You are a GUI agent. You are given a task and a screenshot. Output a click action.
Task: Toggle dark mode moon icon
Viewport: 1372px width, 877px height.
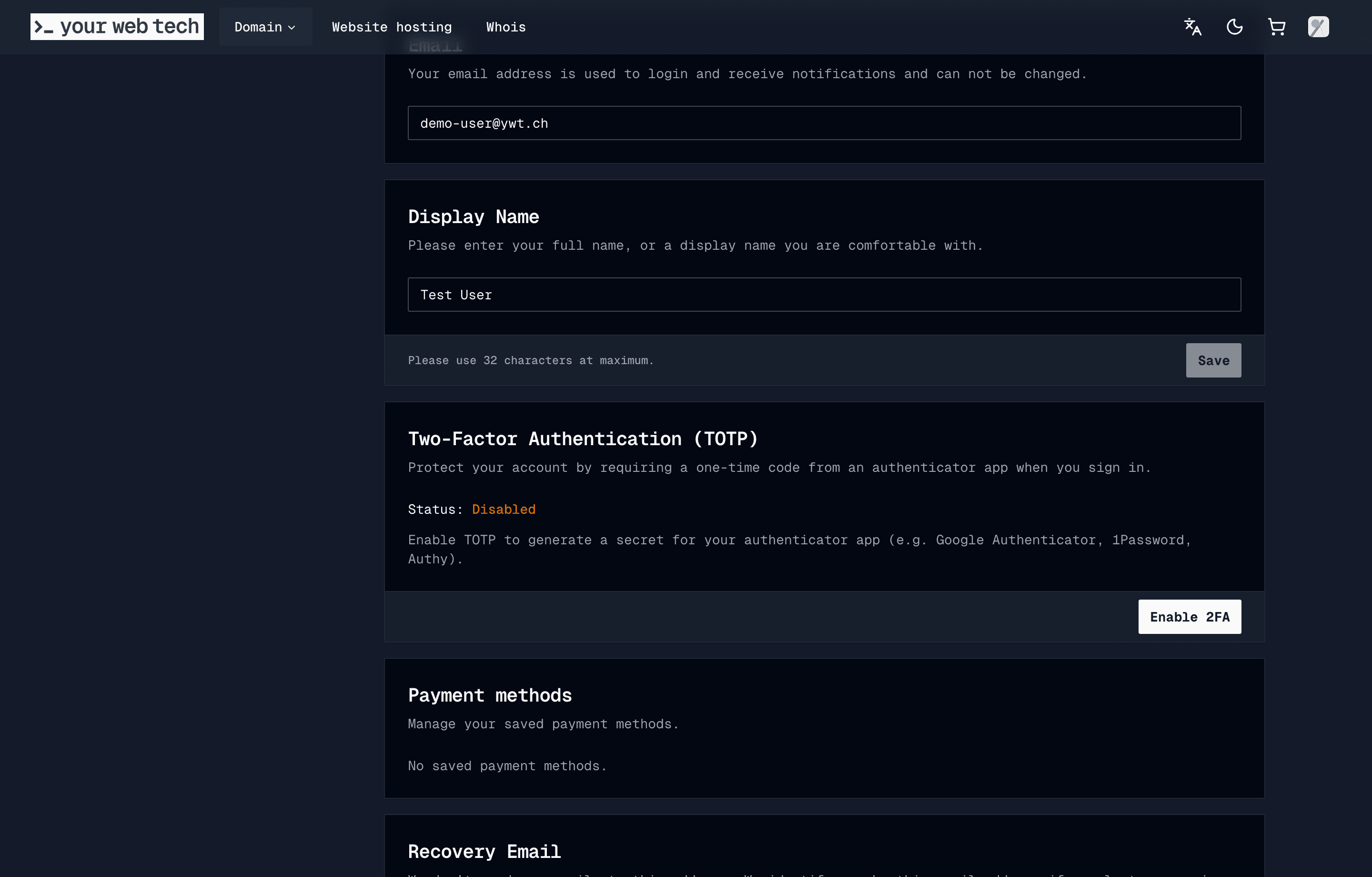(x=1235, y=27)
